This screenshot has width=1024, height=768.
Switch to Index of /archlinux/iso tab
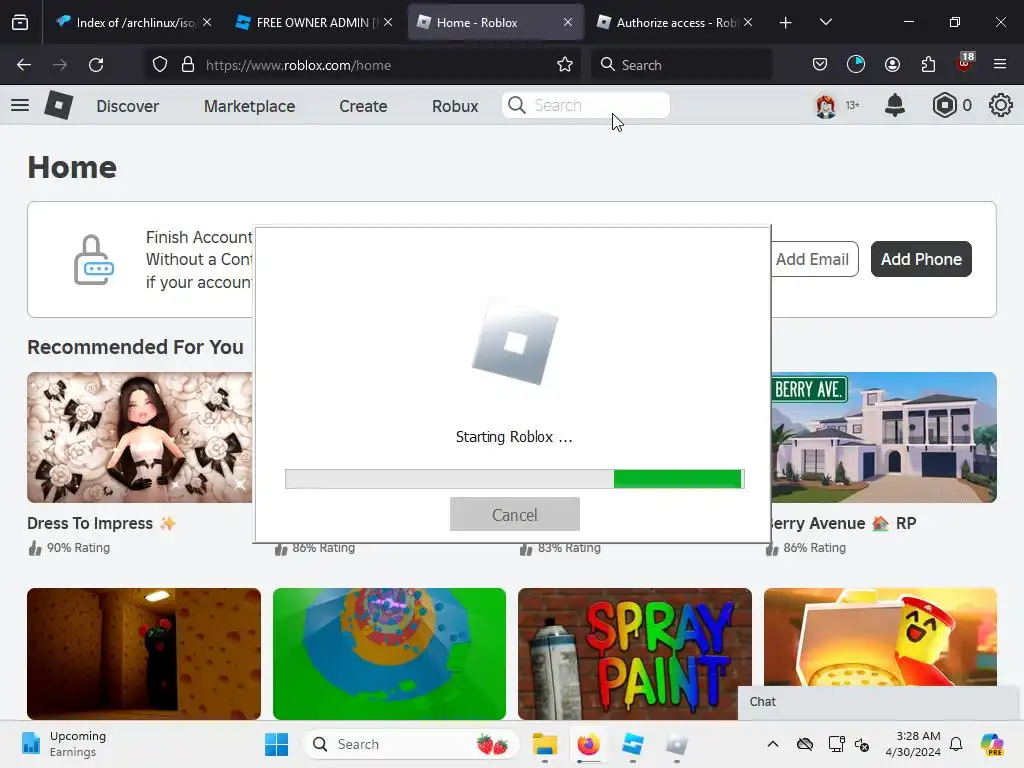coord(133,22)
